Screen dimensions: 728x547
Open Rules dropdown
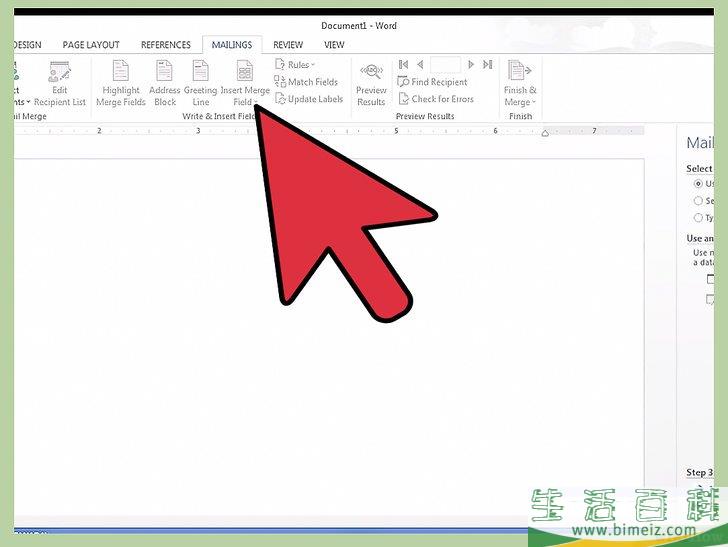coord(295,65)
